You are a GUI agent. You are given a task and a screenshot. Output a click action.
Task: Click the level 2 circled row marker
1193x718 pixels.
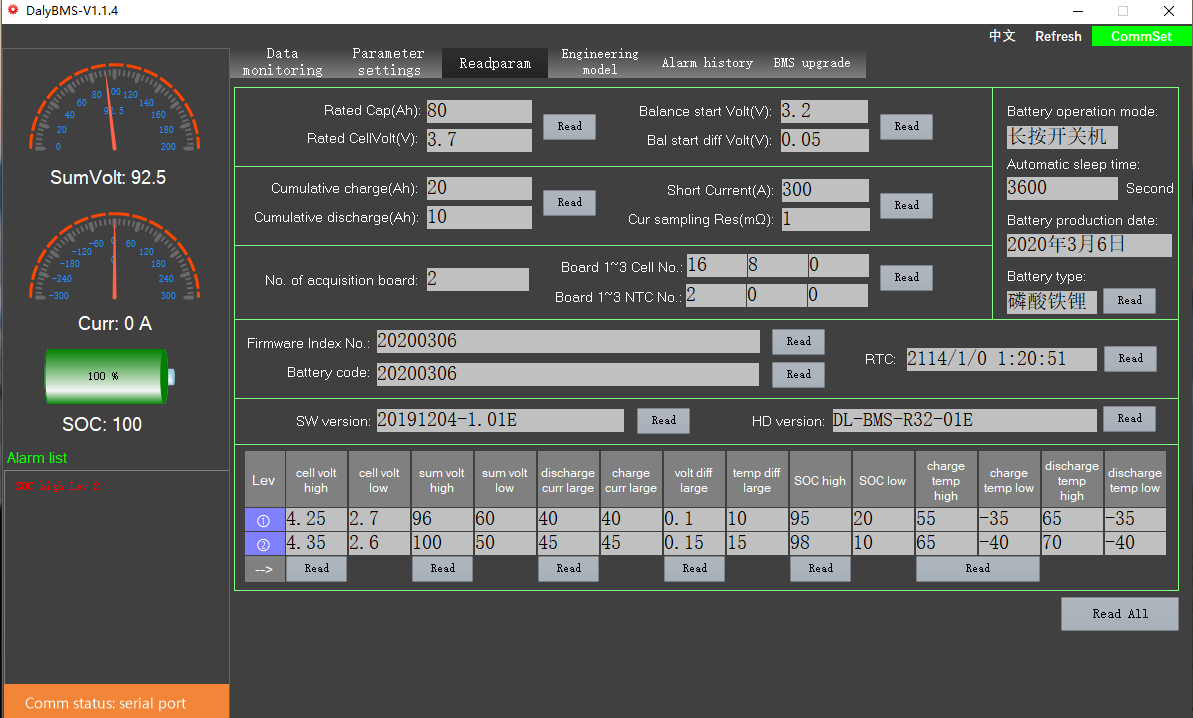pyautogui.click(x=264, y=544)
